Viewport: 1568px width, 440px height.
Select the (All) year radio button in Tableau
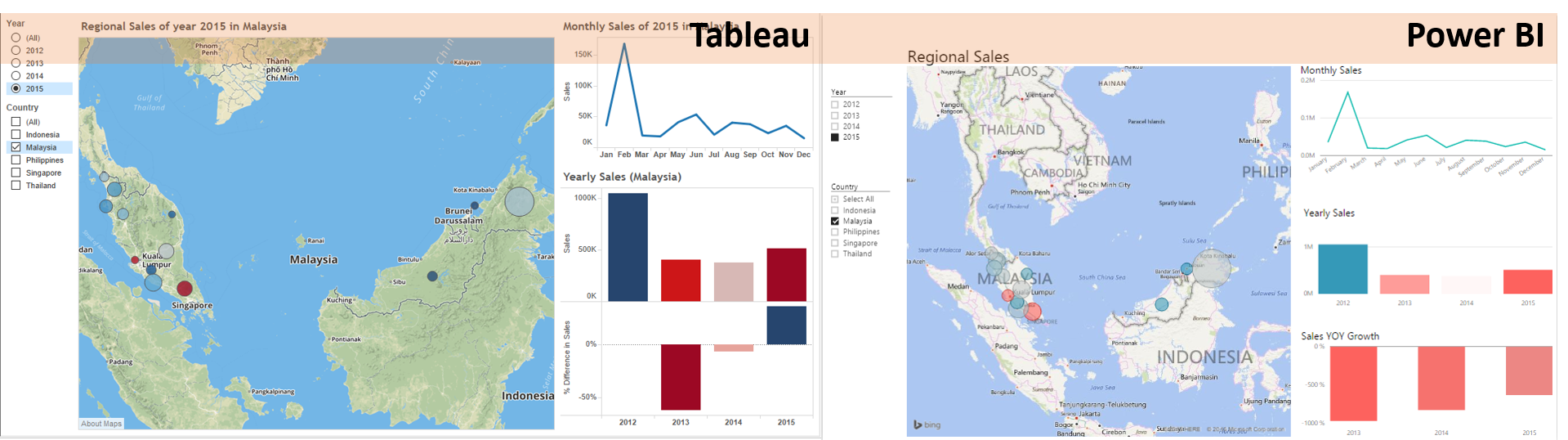(16, 38)
